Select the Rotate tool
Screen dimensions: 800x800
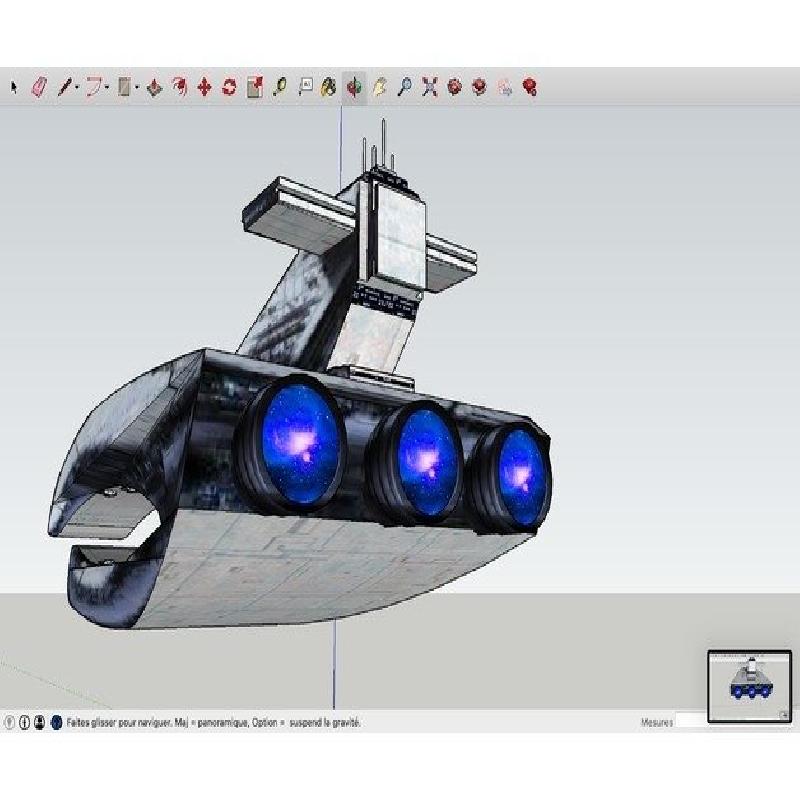pyautogui.click(x=230, y=87)
